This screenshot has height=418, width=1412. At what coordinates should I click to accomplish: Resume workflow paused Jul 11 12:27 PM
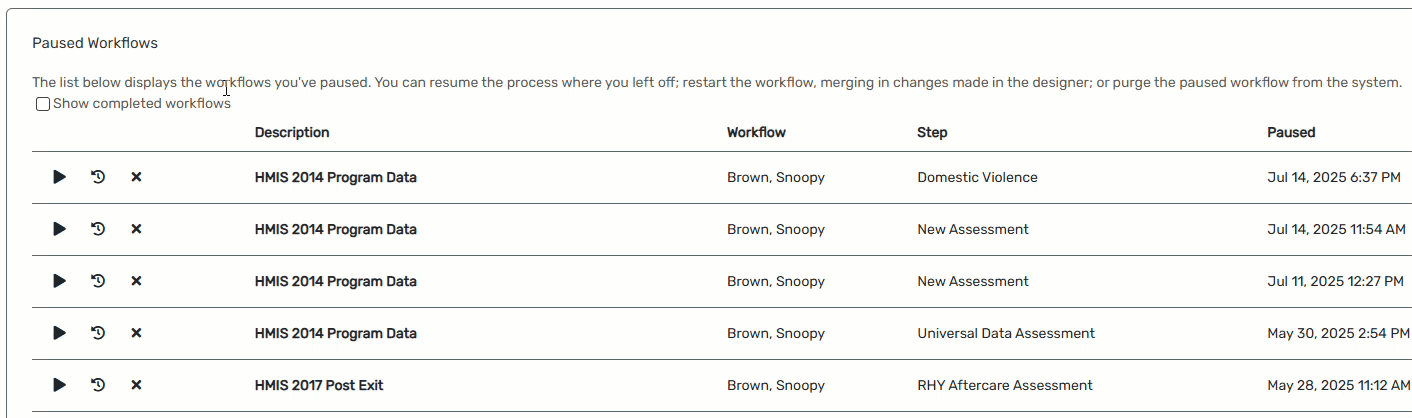point(59,281)
